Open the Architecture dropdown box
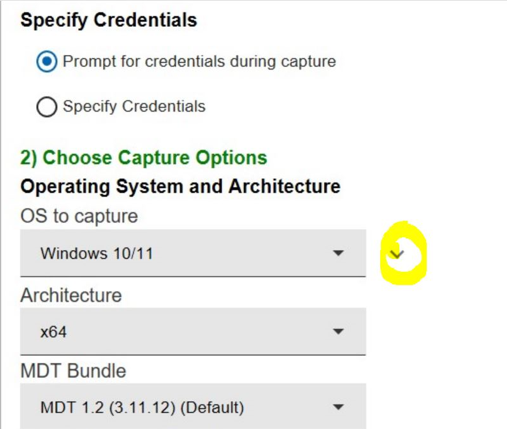Image resolution: width=507 pixels, height=429 pixels. point(193,332)
